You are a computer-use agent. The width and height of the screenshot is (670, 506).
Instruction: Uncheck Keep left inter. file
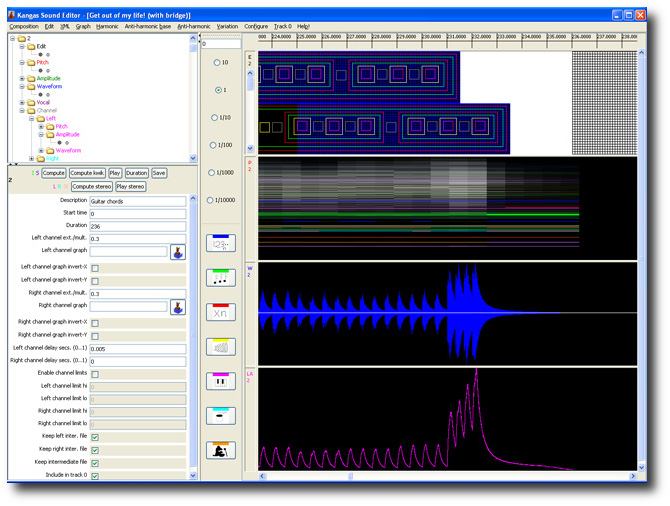pos(95,437)
